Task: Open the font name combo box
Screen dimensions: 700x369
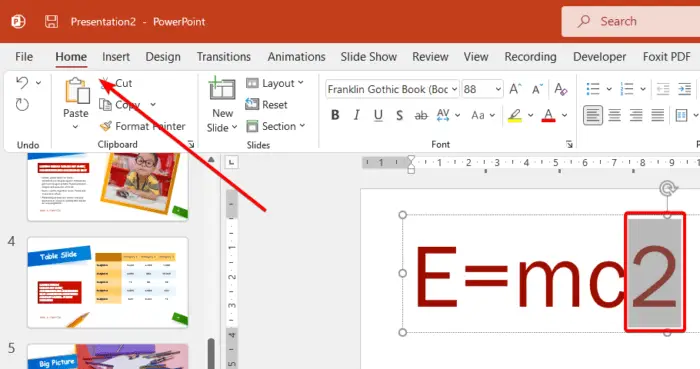Action: click(392, 89)
